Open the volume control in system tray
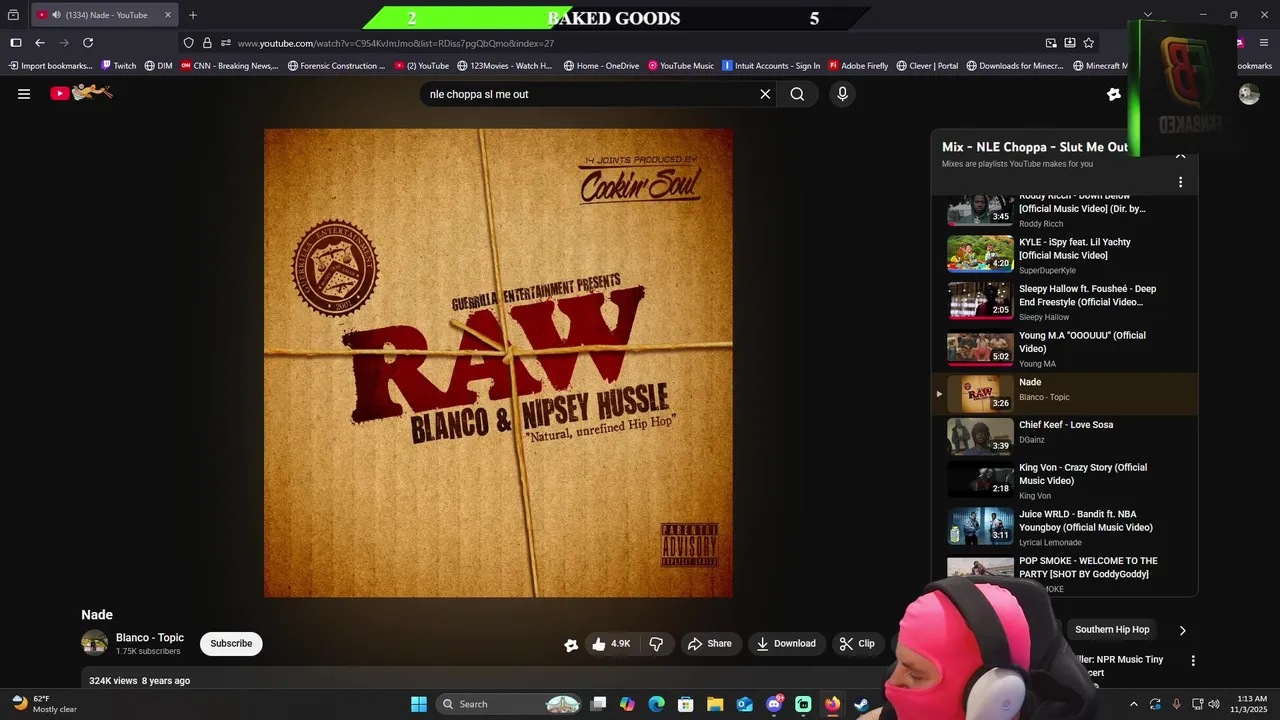 1214,704
